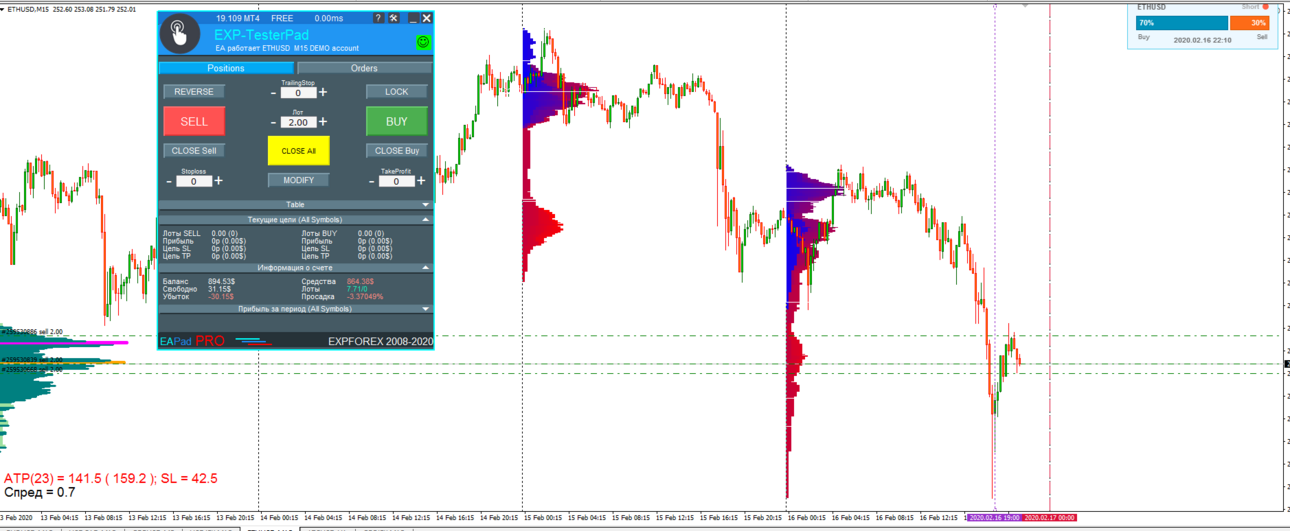Click the MODIFY button
Image resolution: width=1290 pixels, height=531 pixels.
298,180
